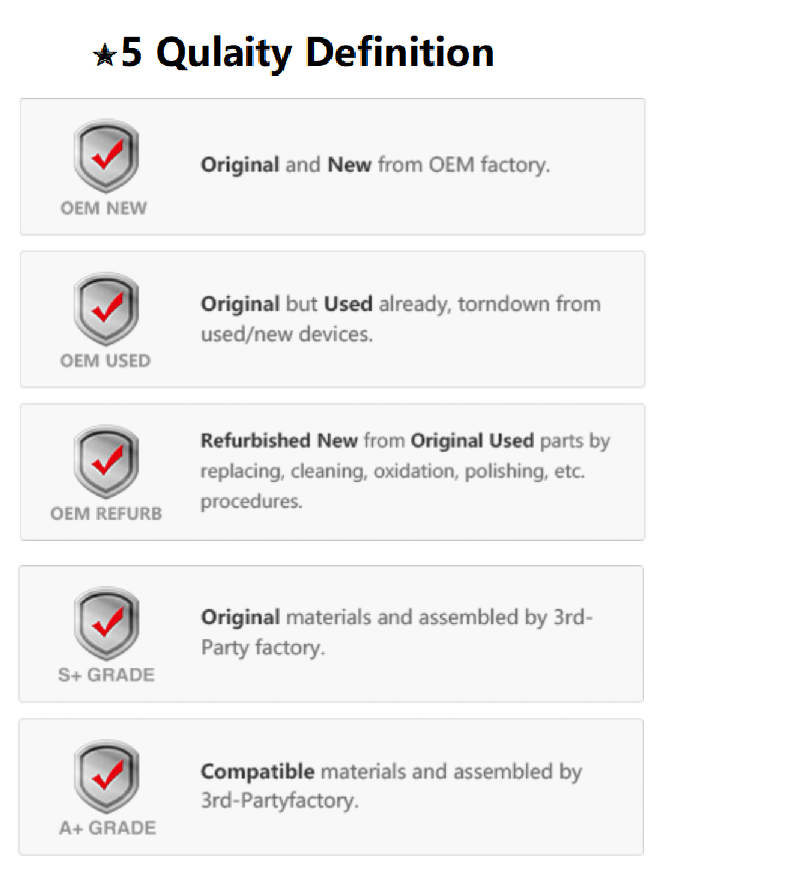
Task: Click the 'Original but Used already' description
Action: point(400,319)
